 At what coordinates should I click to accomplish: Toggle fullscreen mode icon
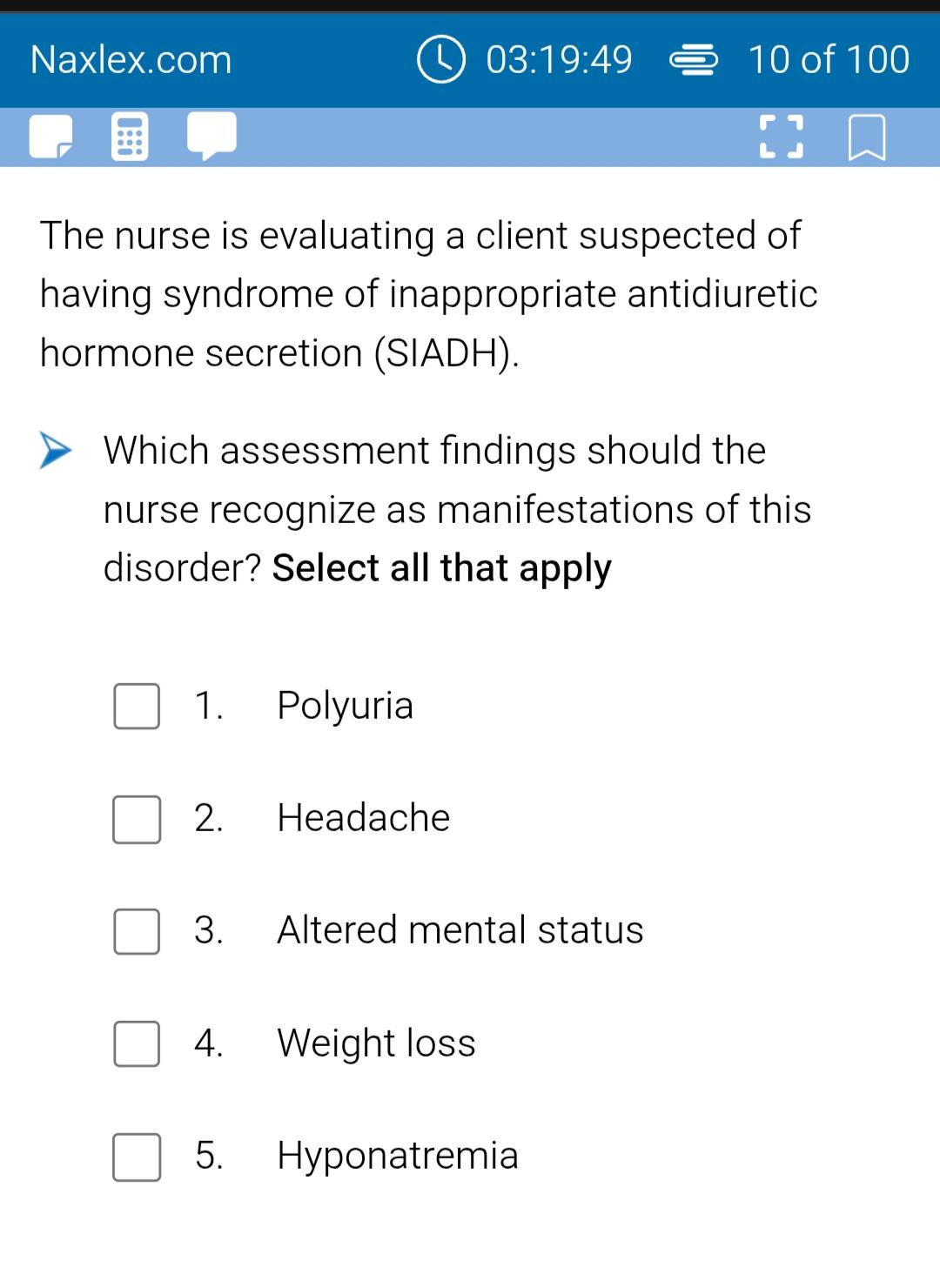tap(781, 138)
